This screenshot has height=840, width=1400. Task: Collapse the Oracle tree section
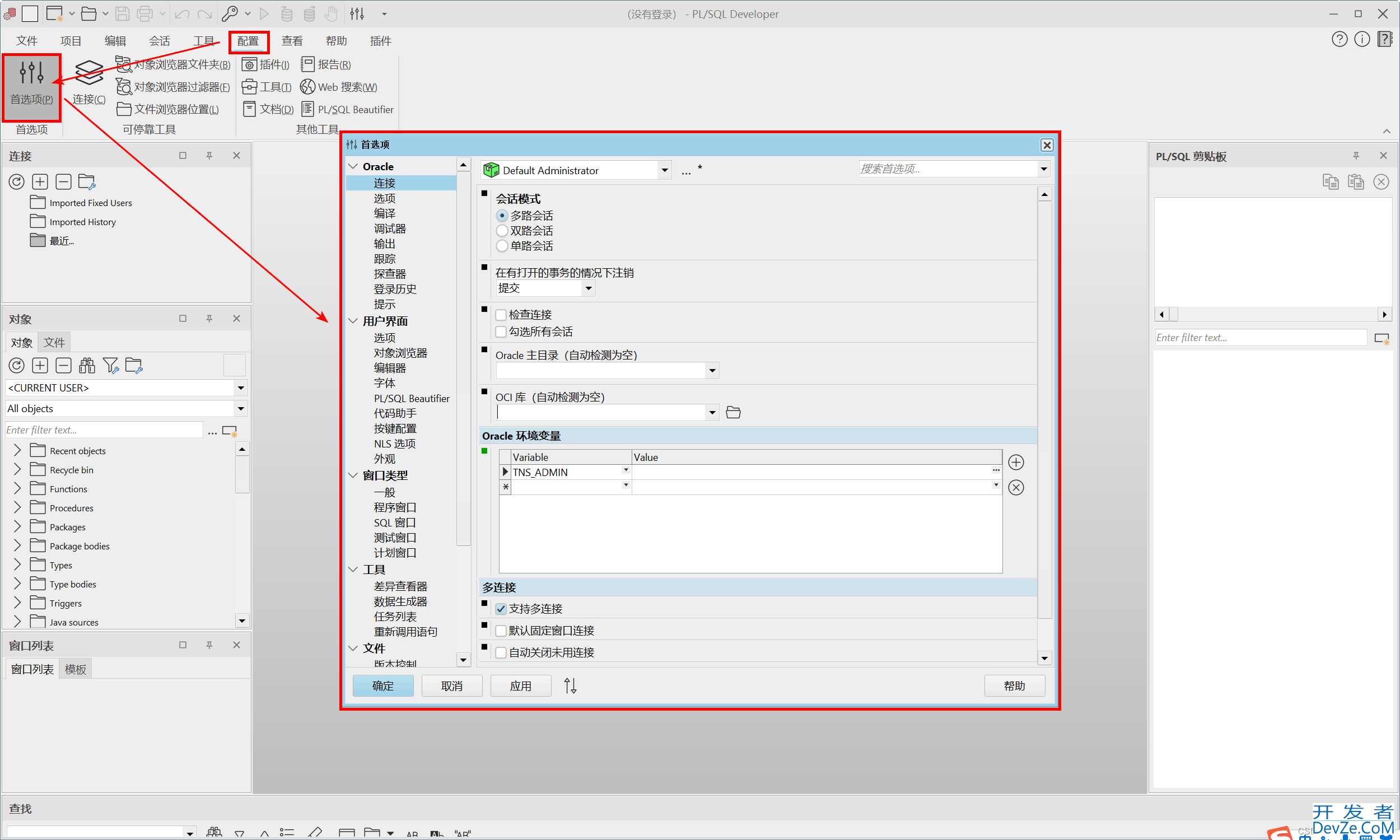click(353, 166)
